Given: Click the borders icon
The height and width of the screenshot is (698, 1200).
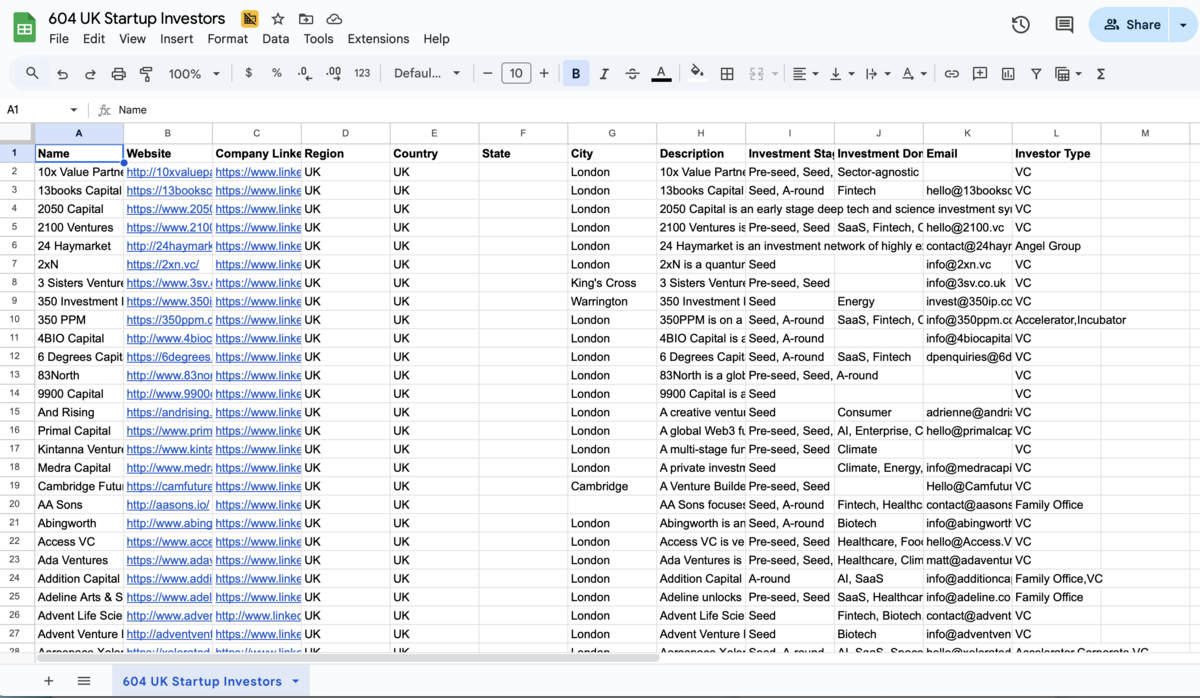Looking at the screenshot, I should [x=727, y=74].
